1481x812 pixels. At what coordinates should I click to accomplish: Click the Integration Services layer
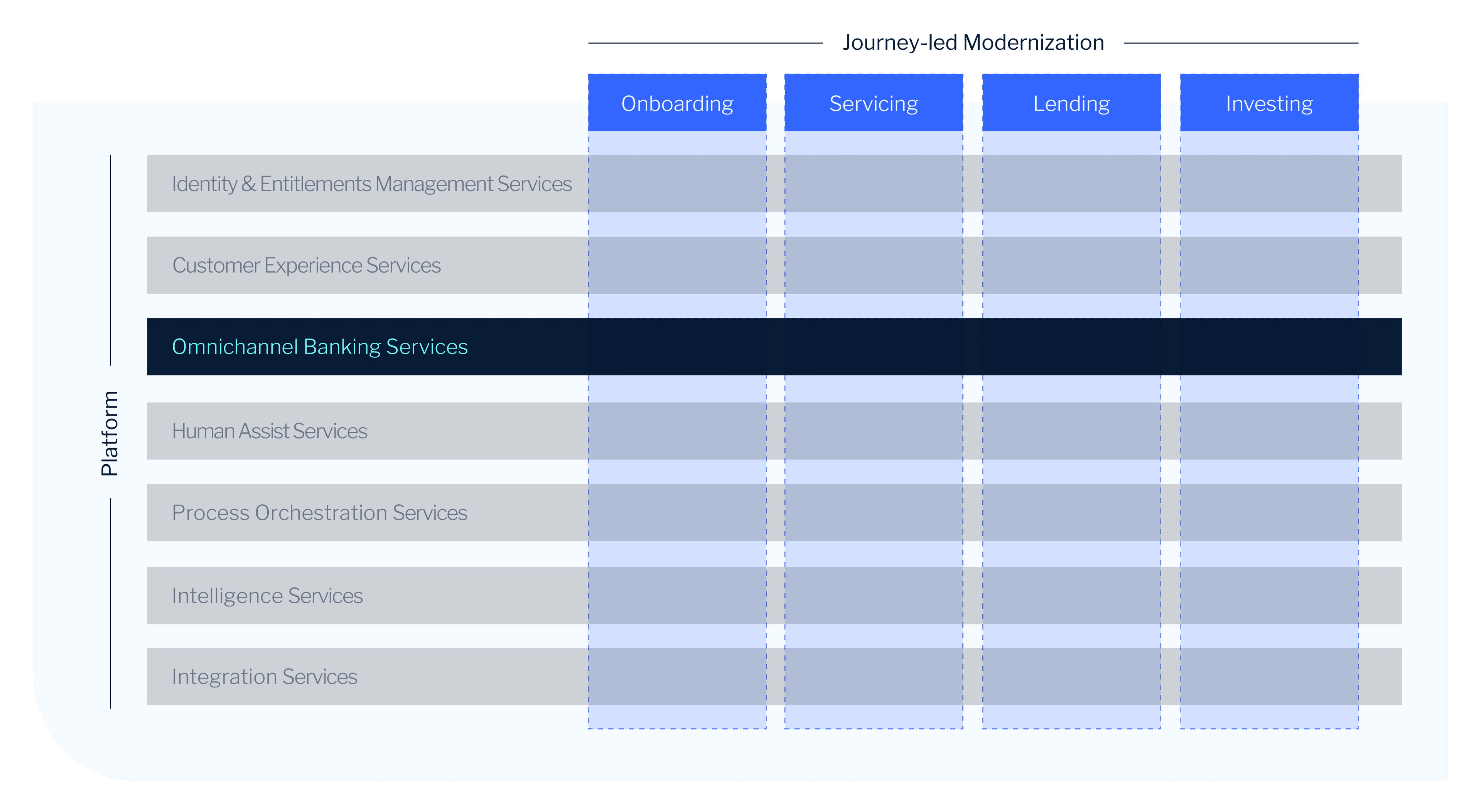(265, 676)
